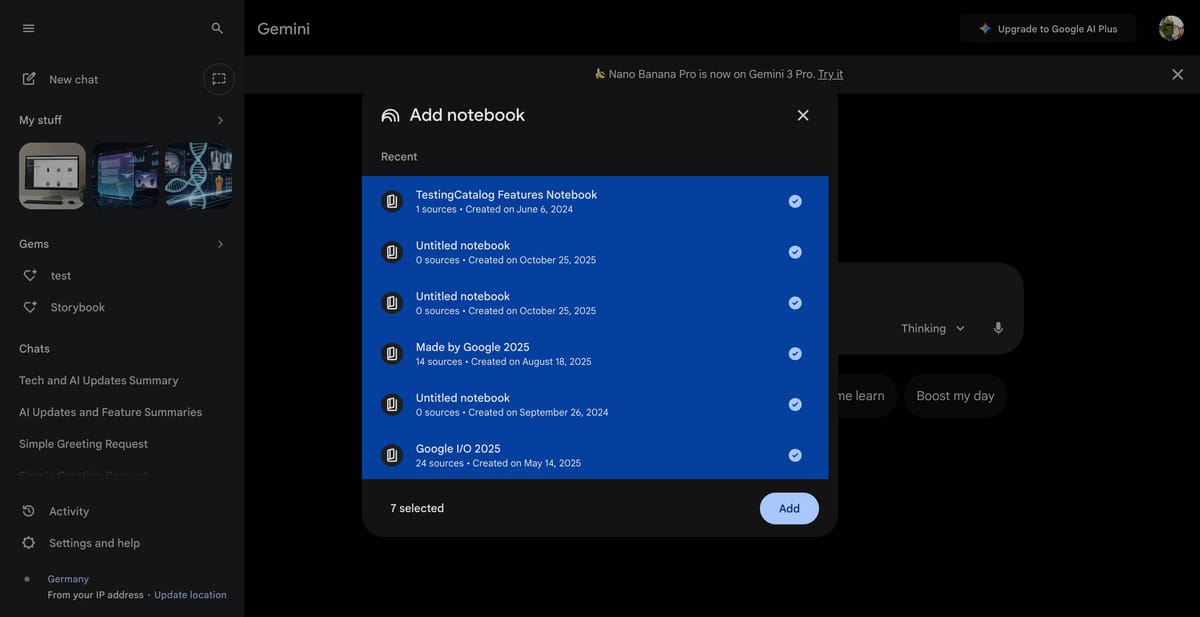Open Activity history icon
Screen dimensions: 1200x617
pyautogui.click(x=29, y=511)
